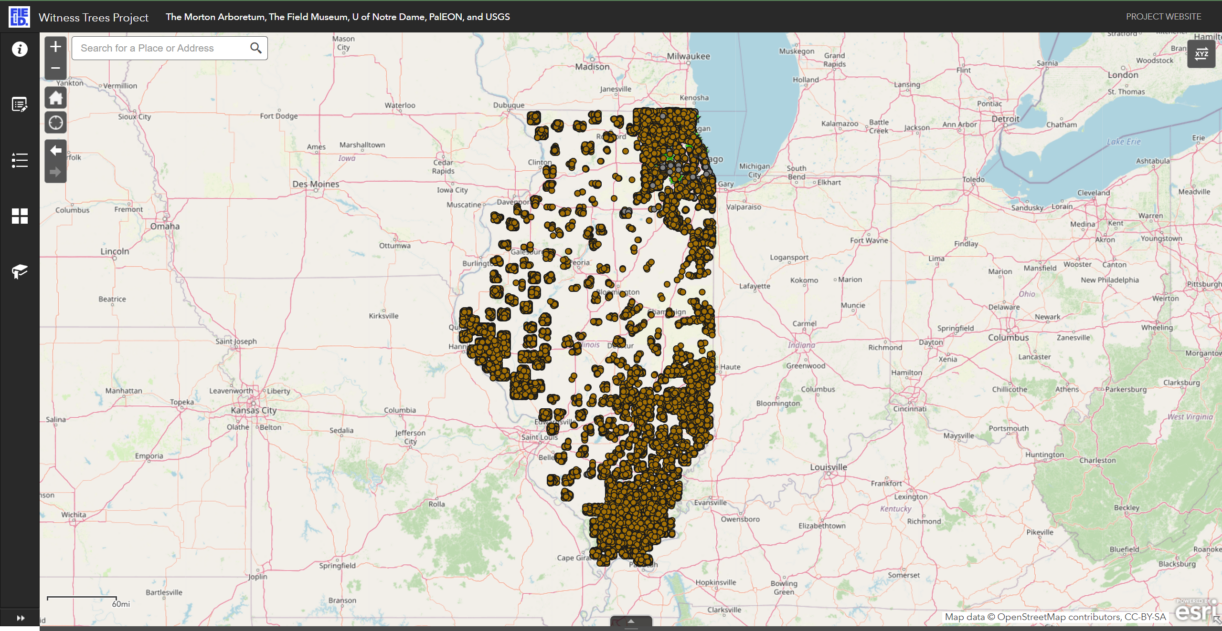
Task: Click the search magnifier button
Action: click(256, 48)
